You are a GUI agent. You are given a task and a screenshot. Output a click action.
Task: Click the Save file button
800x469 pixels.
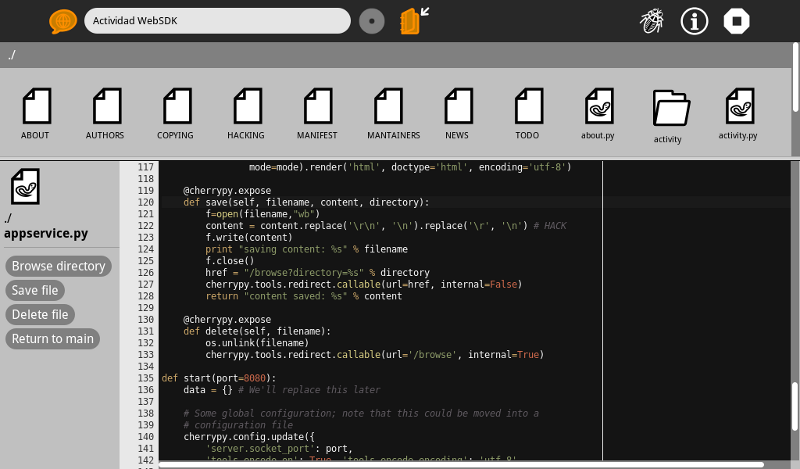[35, 290]
